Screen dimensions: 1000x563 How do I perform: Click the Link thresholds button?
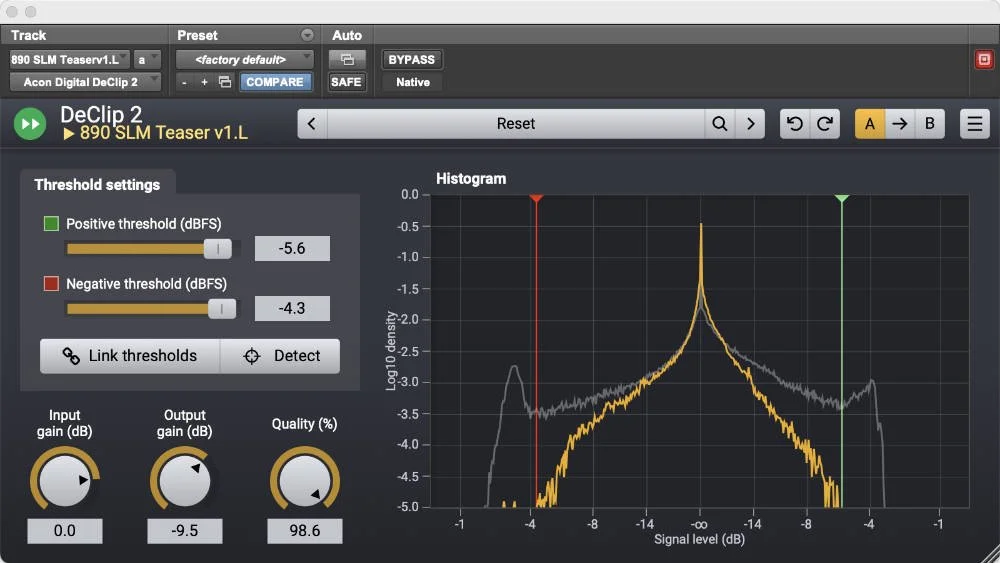coord(130,356)
